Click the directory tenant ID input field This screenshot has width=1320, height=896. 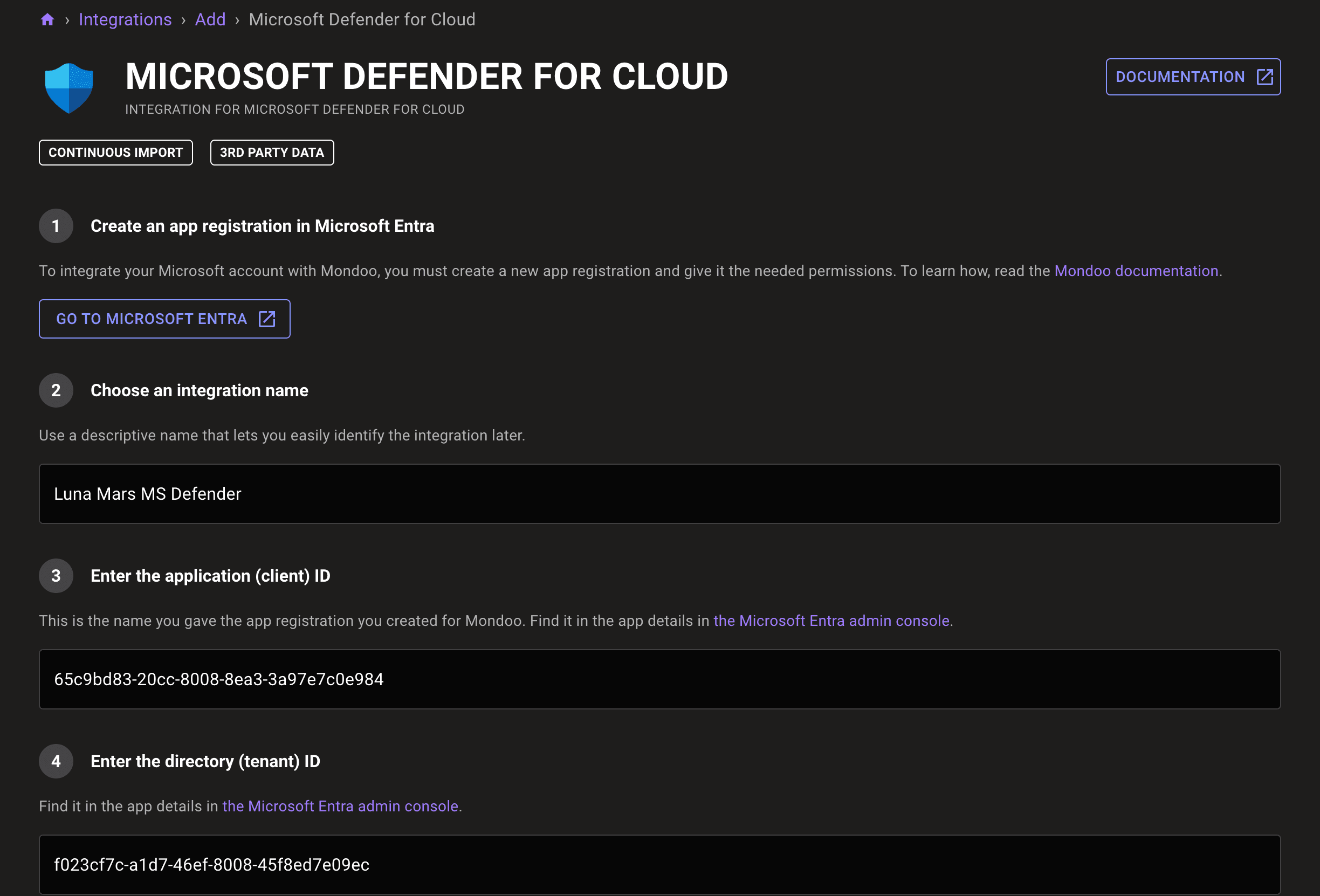point(659,865)
